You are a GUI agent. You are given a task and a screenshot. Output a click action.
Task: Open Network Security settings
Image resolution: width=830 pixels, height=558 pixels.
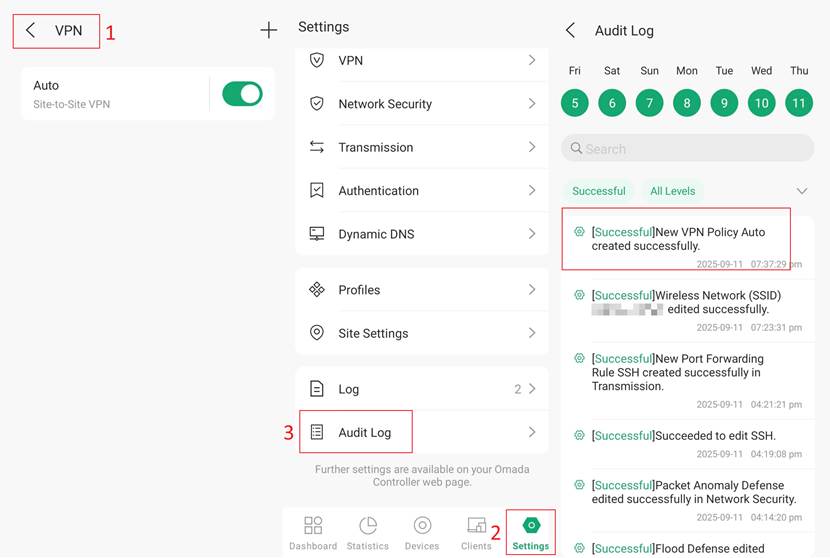pyautogui.click(x=385, y=104)
